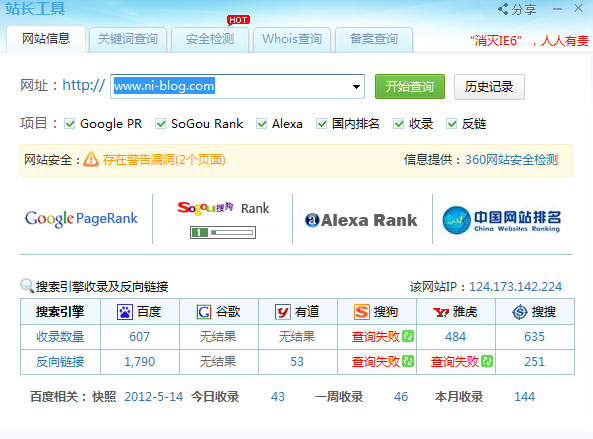This screenshot has height=439, width=593.
Task: Click the Soso icon in table header
Action: pos(520,312)
